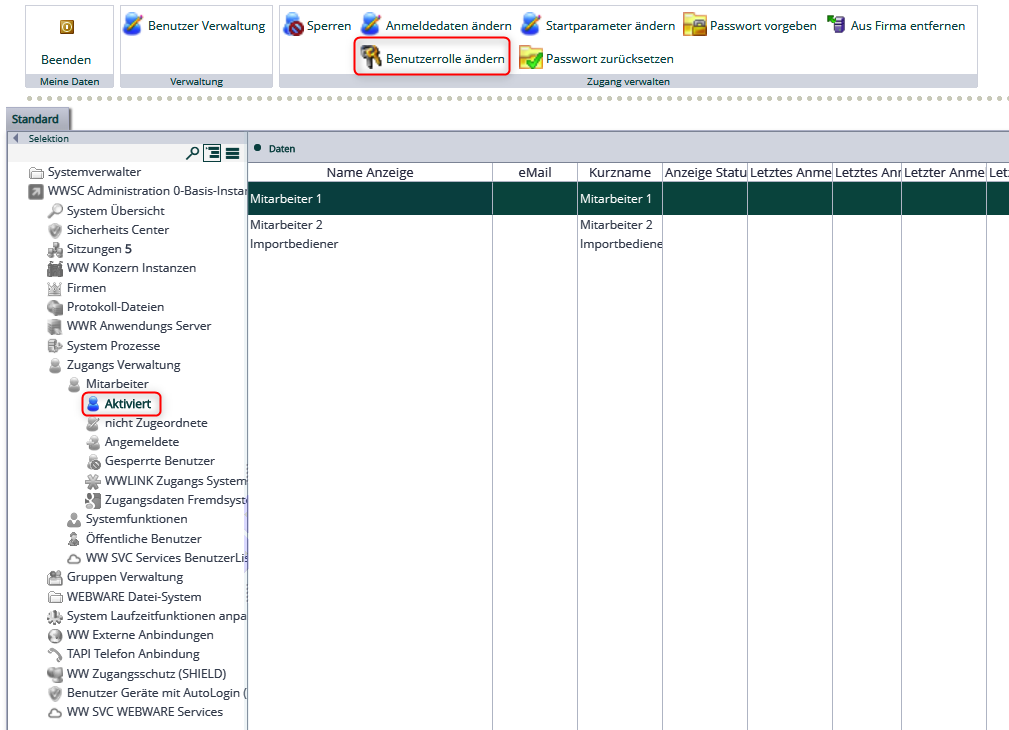Click the Anmeldedaten ändern icon
Image resolution: width=1009 pixels, height=730 pixels.
point(371,25)
